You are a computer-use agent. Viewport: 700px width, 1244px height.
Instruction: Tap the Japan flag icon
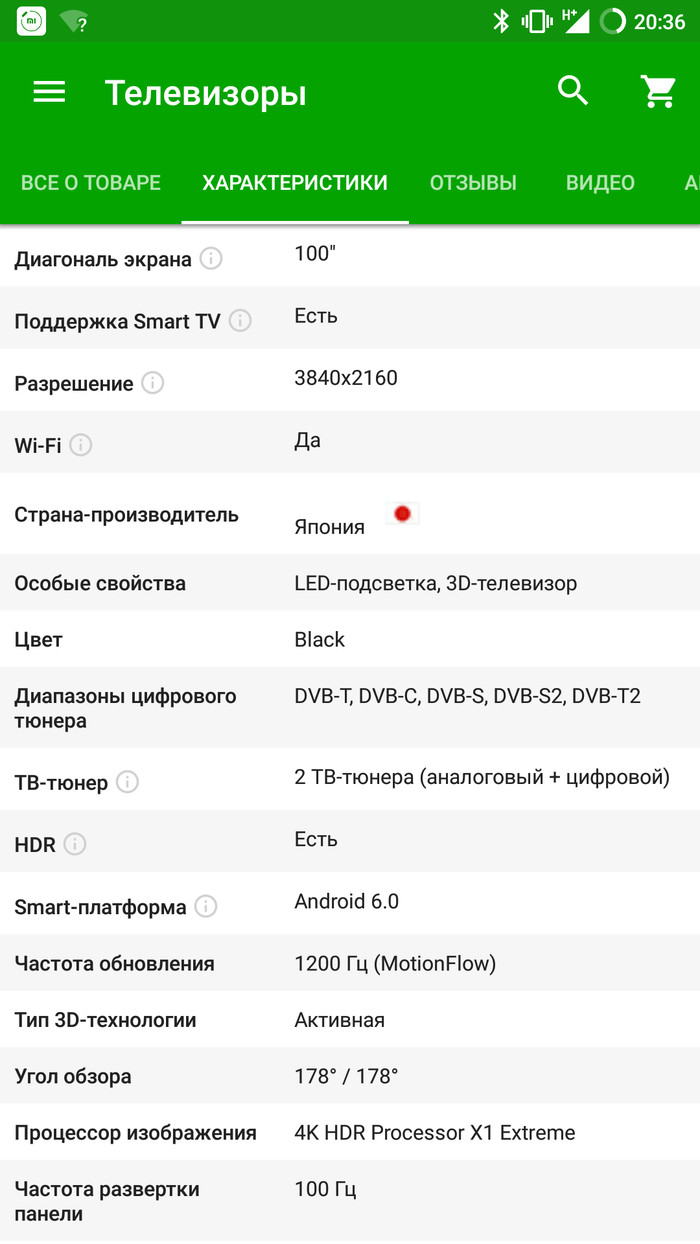pyautogui.click(x=402, y=514)
